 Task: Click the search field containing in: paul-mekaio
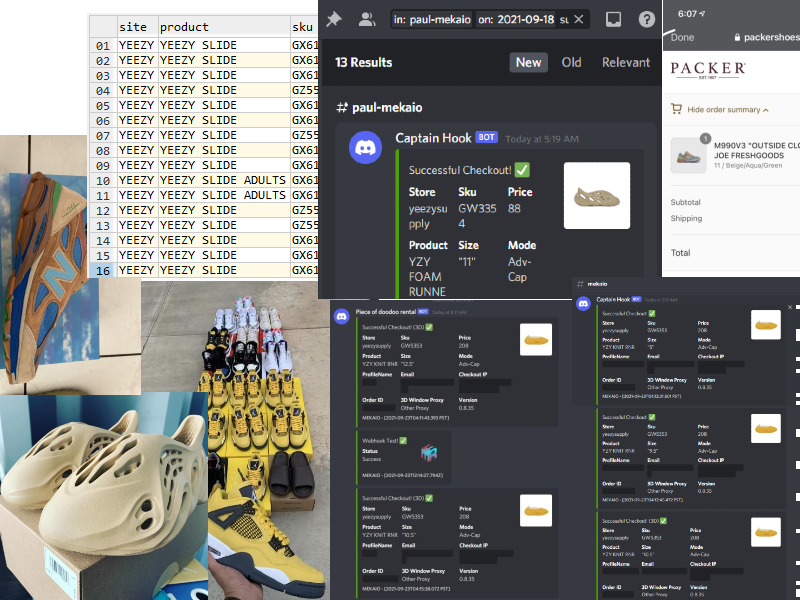pos(490,19)
